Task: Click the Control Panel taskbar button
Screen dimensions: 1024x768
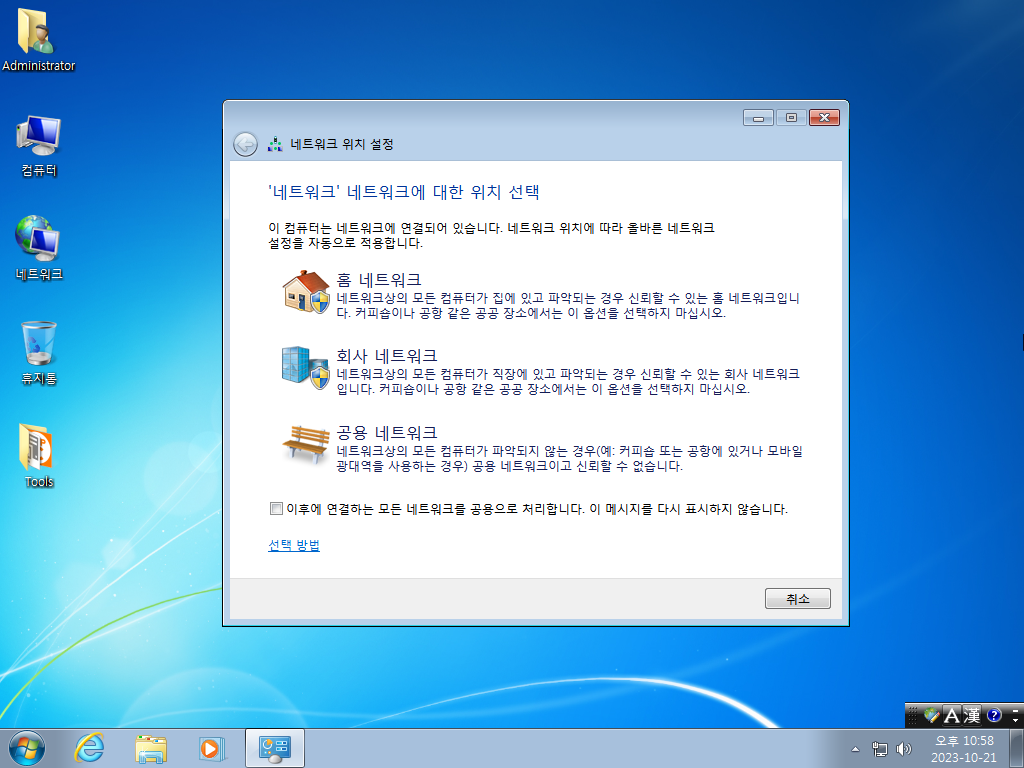Action: 275,748
